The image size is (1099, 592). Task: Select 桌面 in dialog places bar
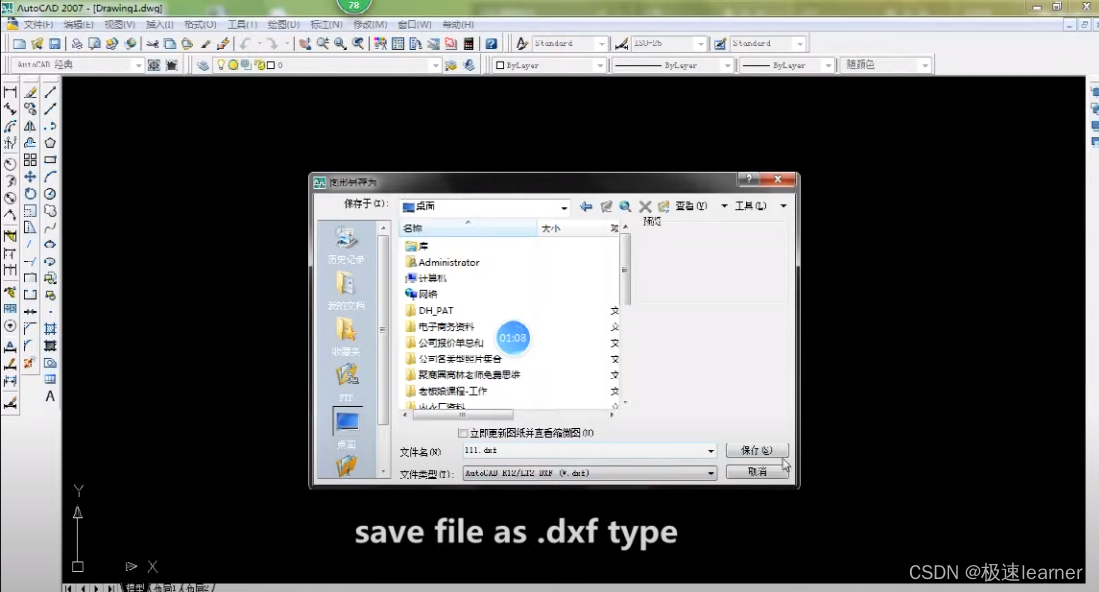(x=346, y=429)
